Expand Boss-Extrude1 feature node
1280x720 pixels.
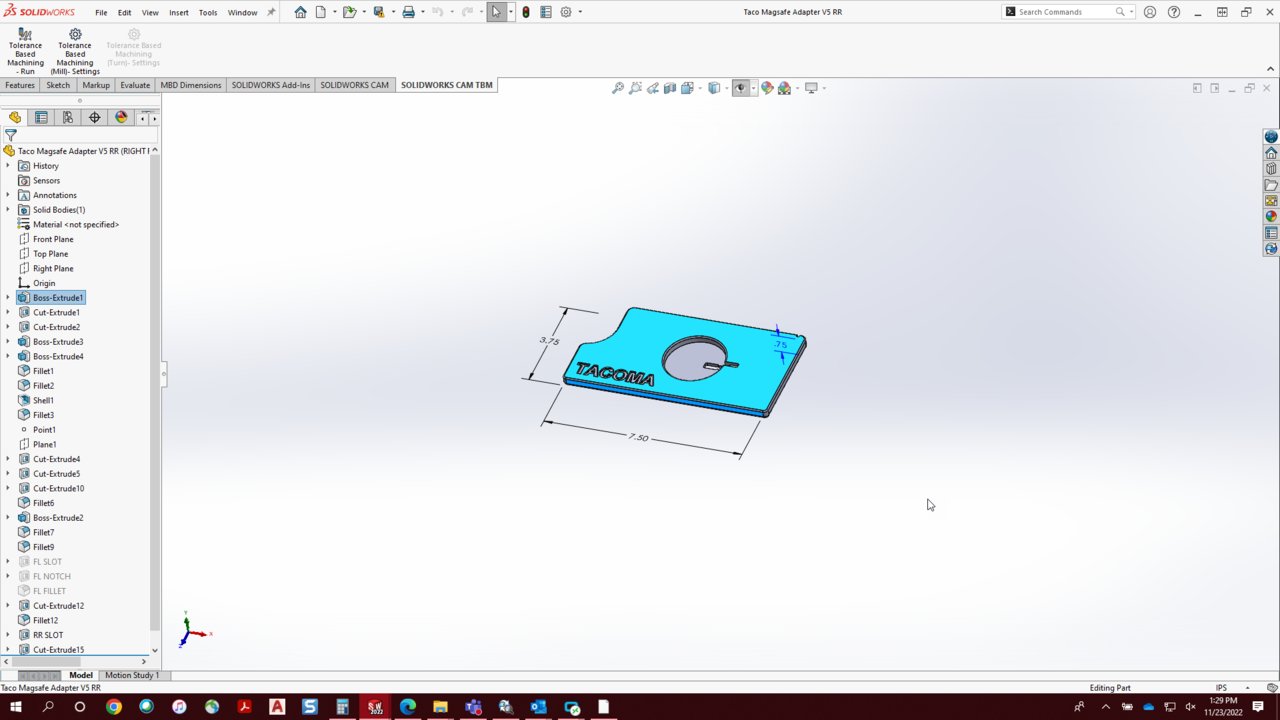8,298
